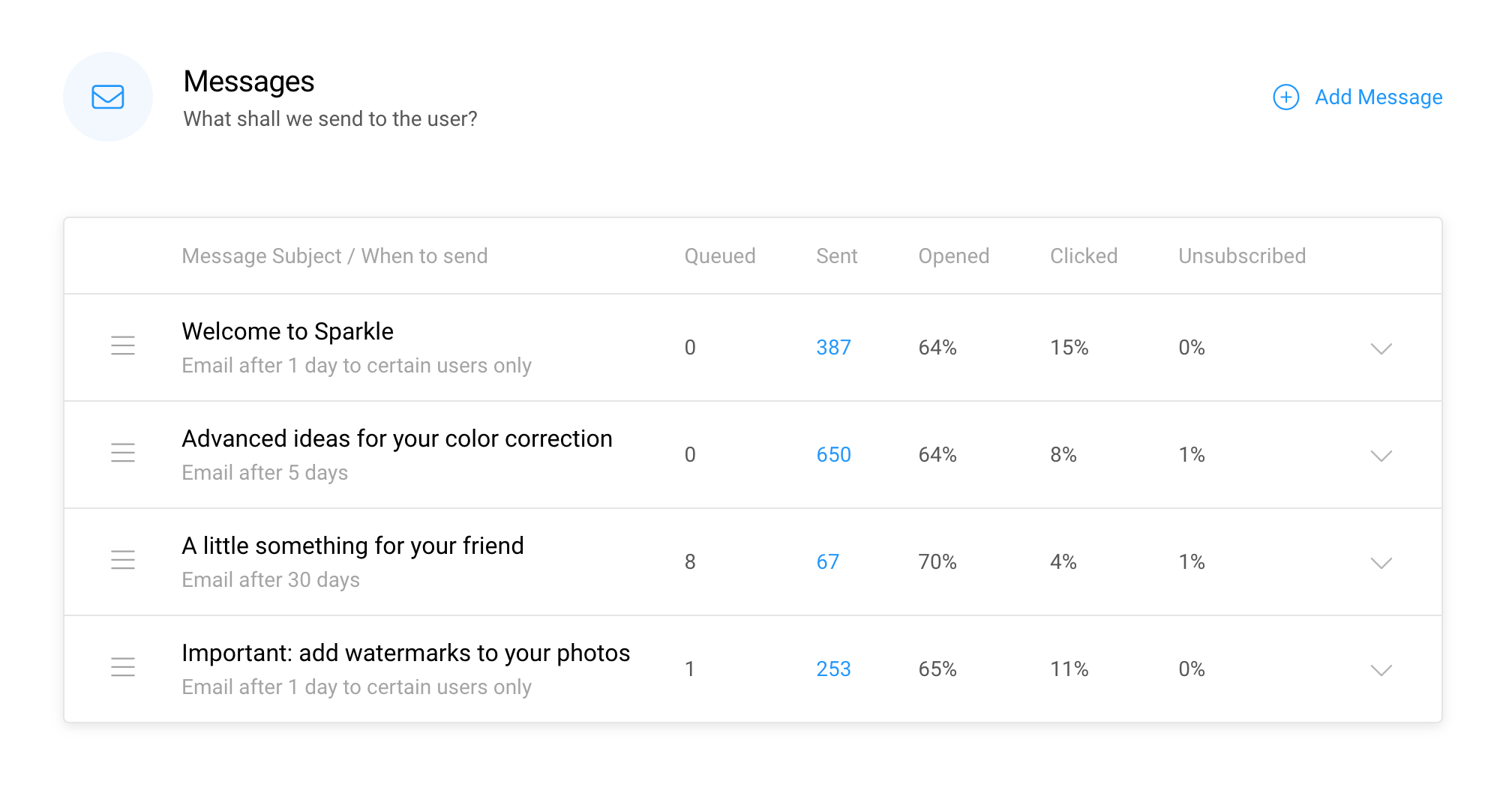Expand the Important watermarks message row
Screen dimensions: 1512x790
pyautogui.click(x=1381, y=670)
